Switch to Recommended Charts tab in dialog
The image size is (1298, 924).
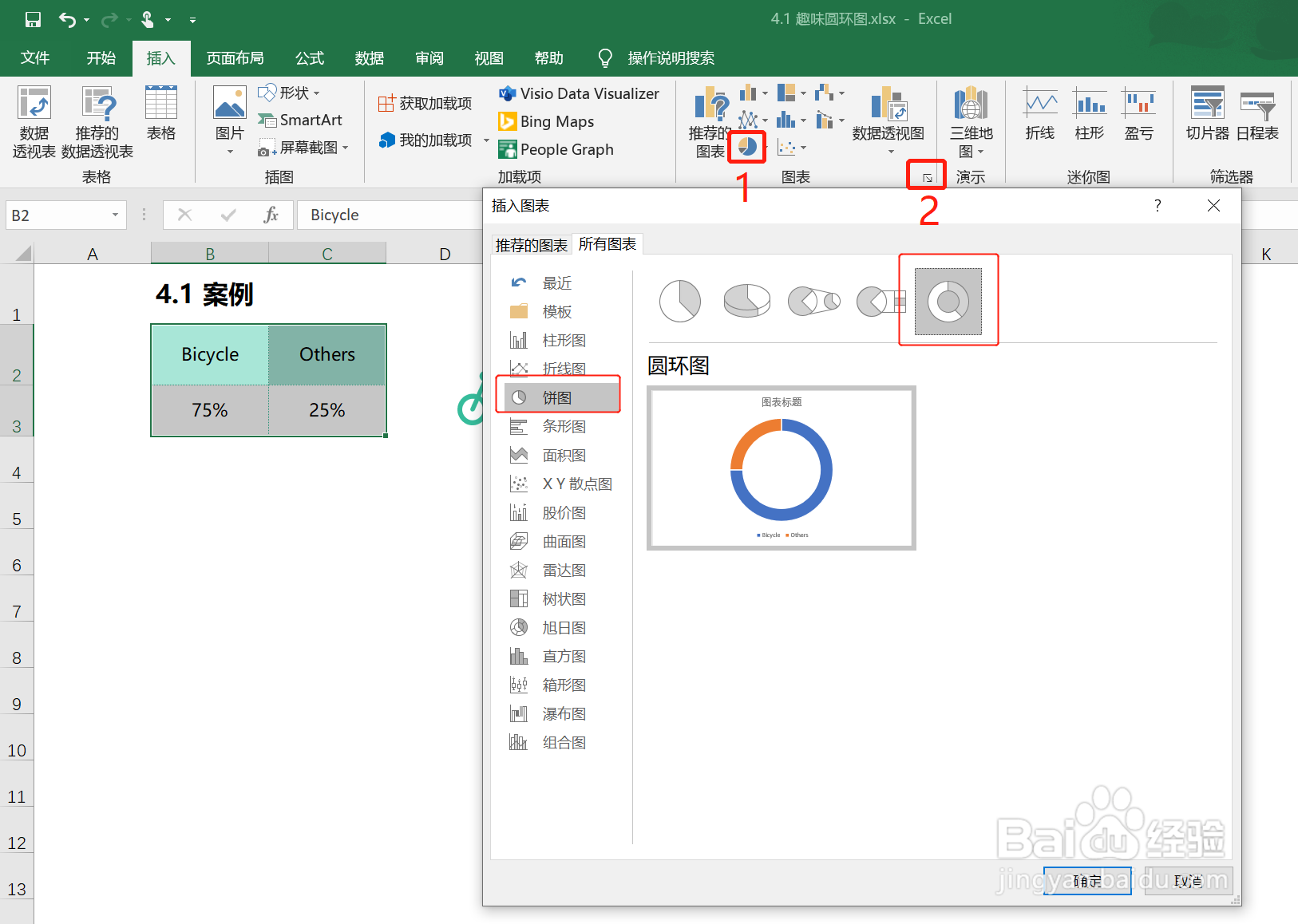tap(532, 245)
